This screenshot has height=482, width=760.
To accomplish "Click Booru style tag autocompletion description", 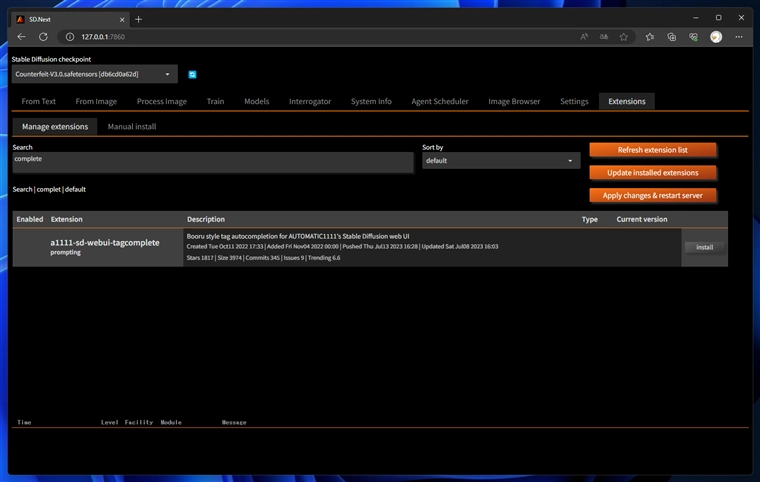I will (298, 236).
